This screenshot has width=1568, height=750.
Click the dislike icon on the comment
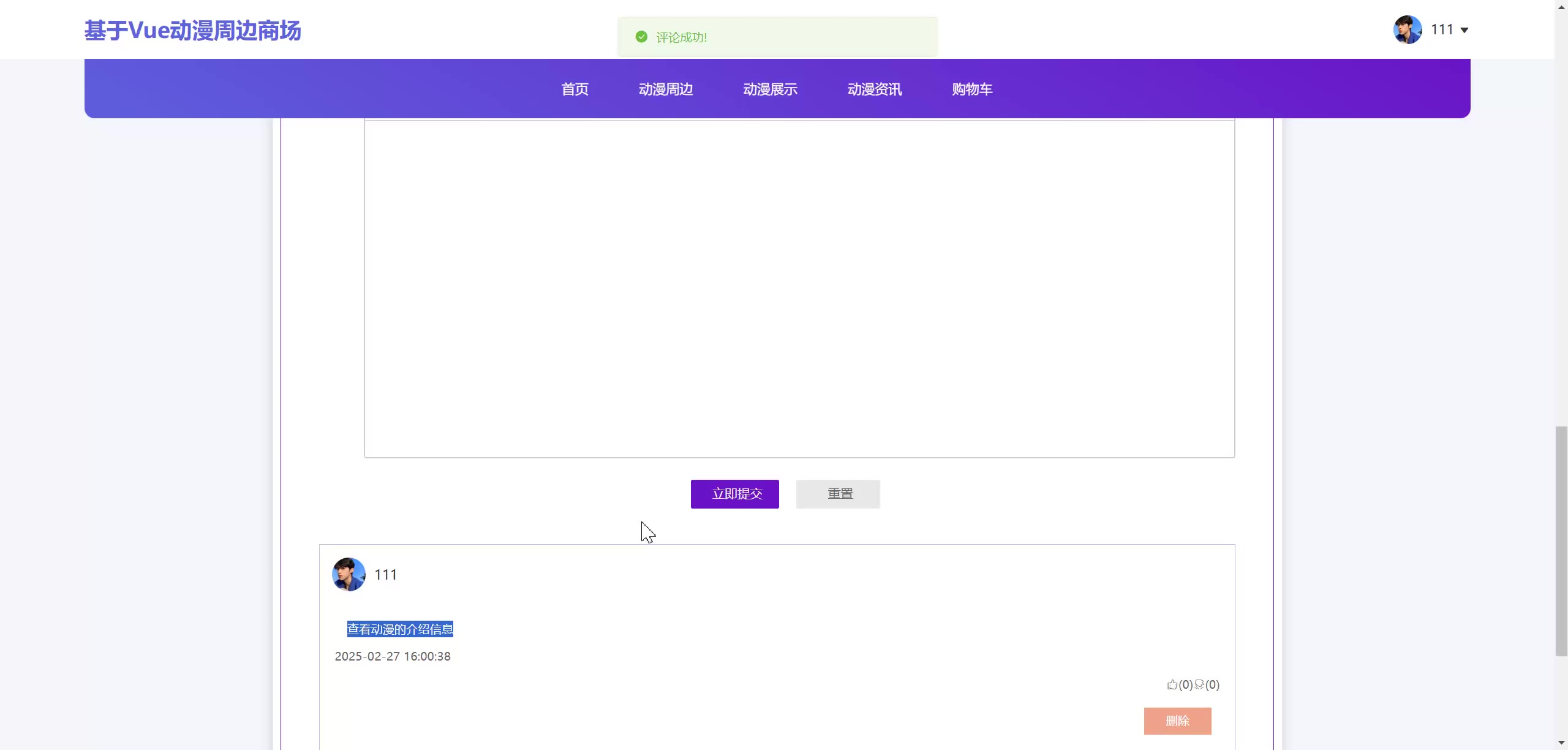coord(1199,684)
